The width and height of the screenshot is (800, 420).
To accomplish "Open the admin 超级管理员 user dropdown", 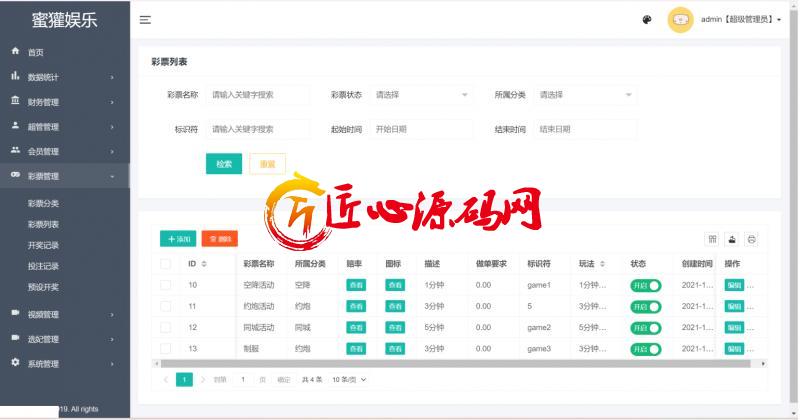I will (x=741, y=20).
